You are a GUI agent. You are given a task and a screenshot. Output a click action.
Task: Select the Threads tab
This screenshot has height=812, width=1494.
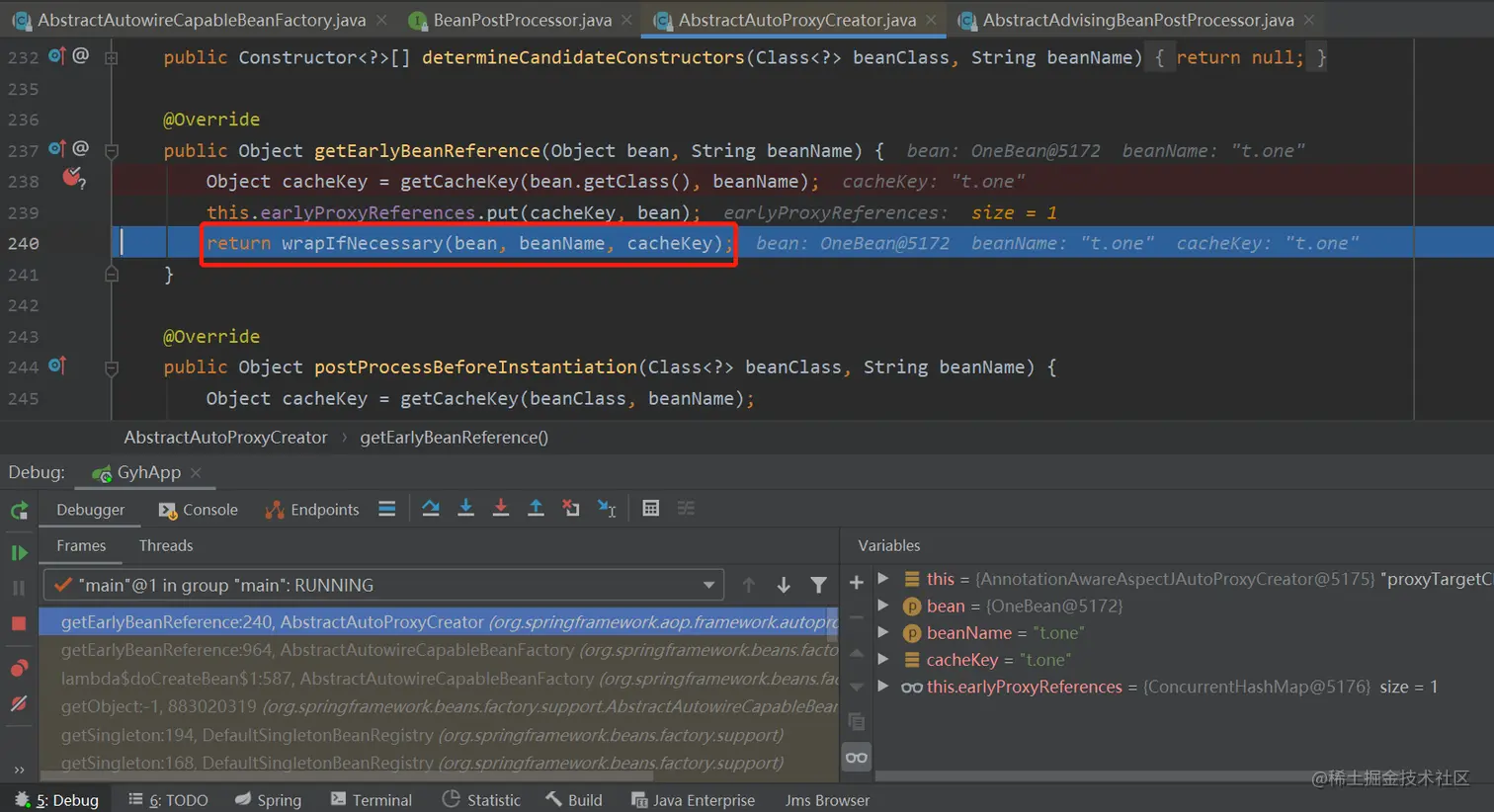coord(166,545)
